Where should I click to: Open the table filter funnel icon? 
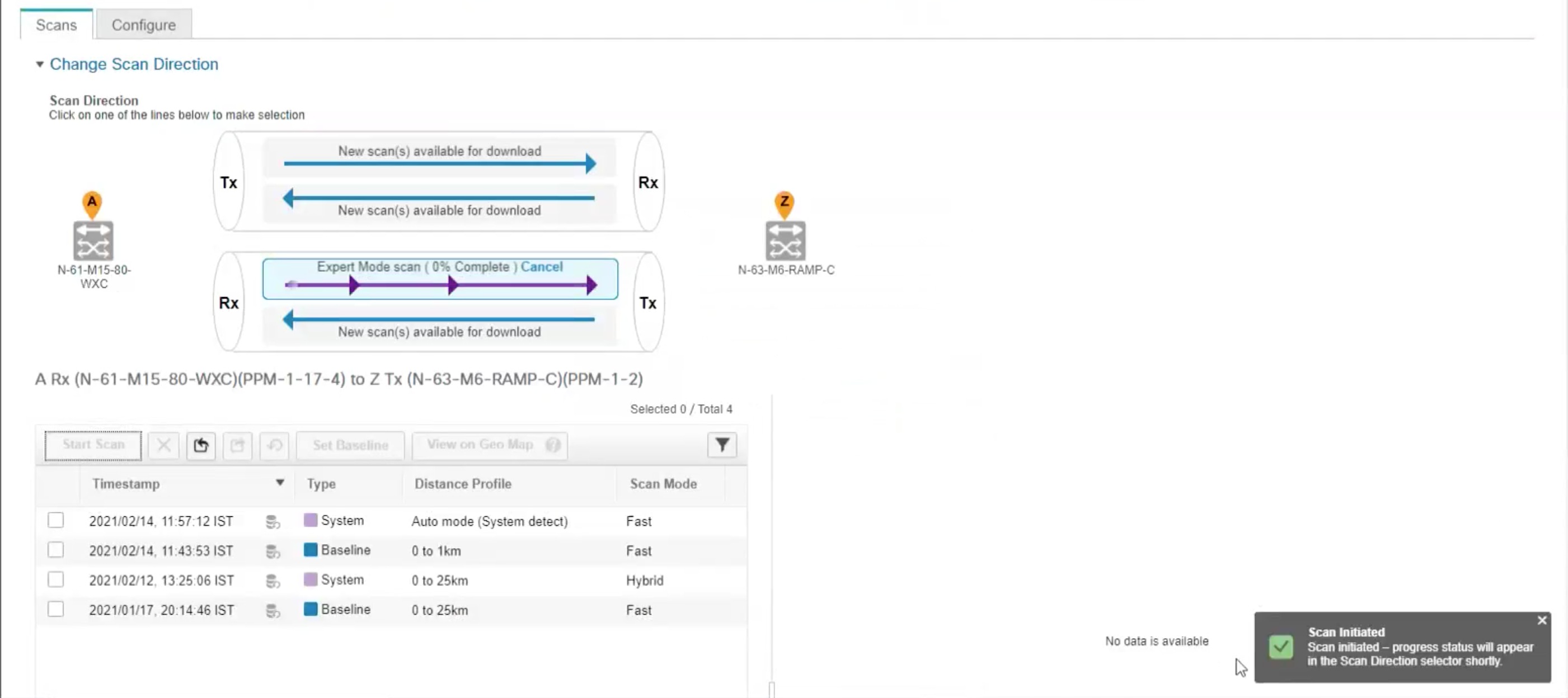pyautogui.click(x=722, y=445)
